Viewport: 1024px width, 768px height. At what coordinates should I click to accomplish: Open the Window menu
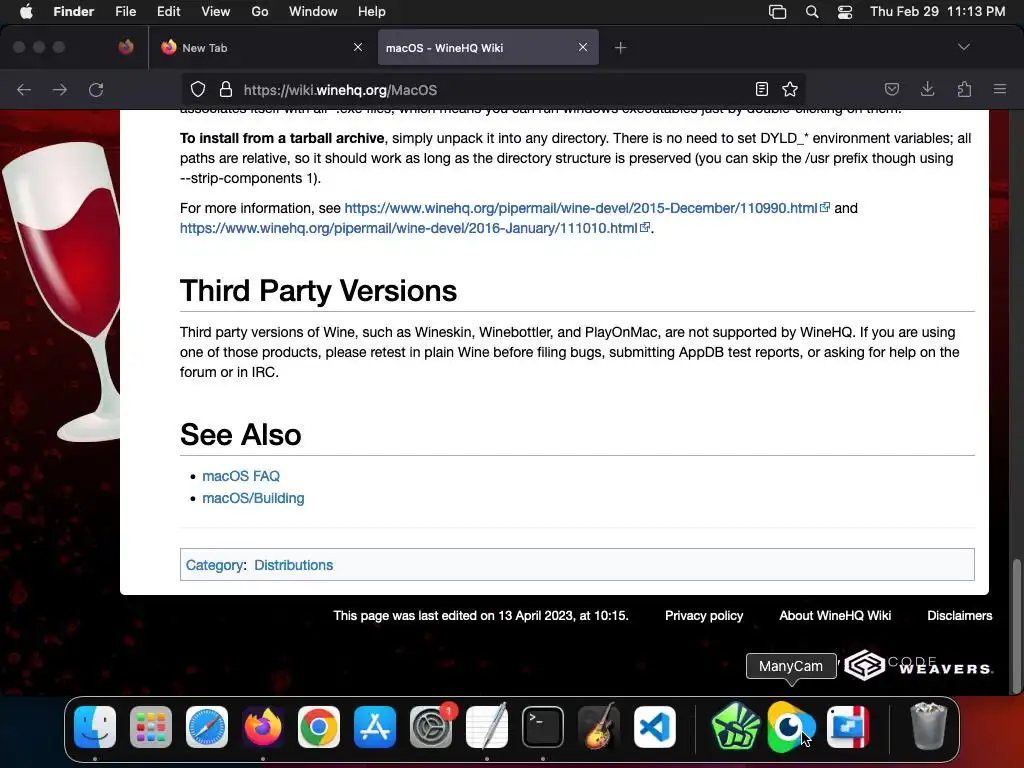[313, 12]
